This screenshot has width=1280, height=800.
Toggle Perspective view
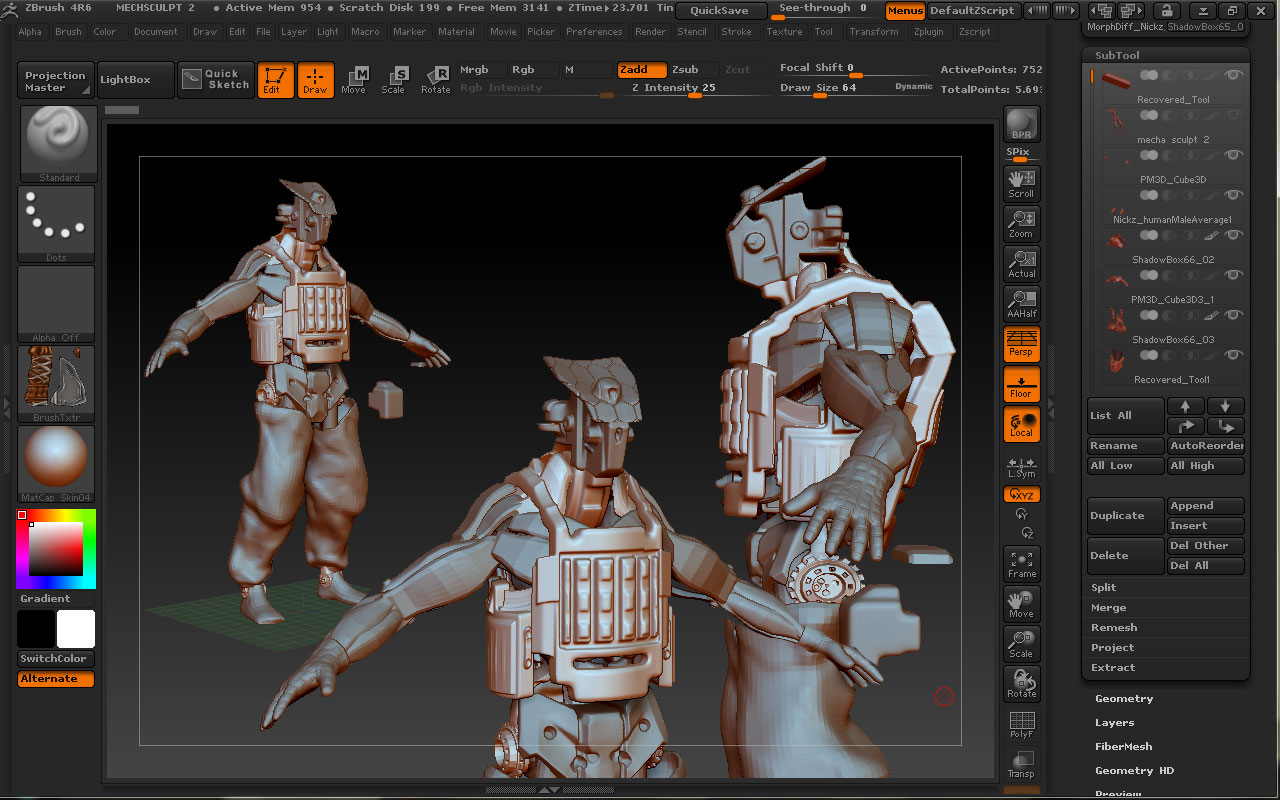click(x=1022, y=344)
